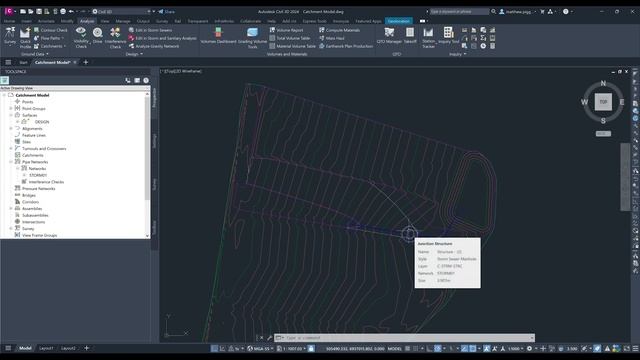Open the Inquiry Tool
Viewport: 640px width, 360px height.
(x=449, y=36)
